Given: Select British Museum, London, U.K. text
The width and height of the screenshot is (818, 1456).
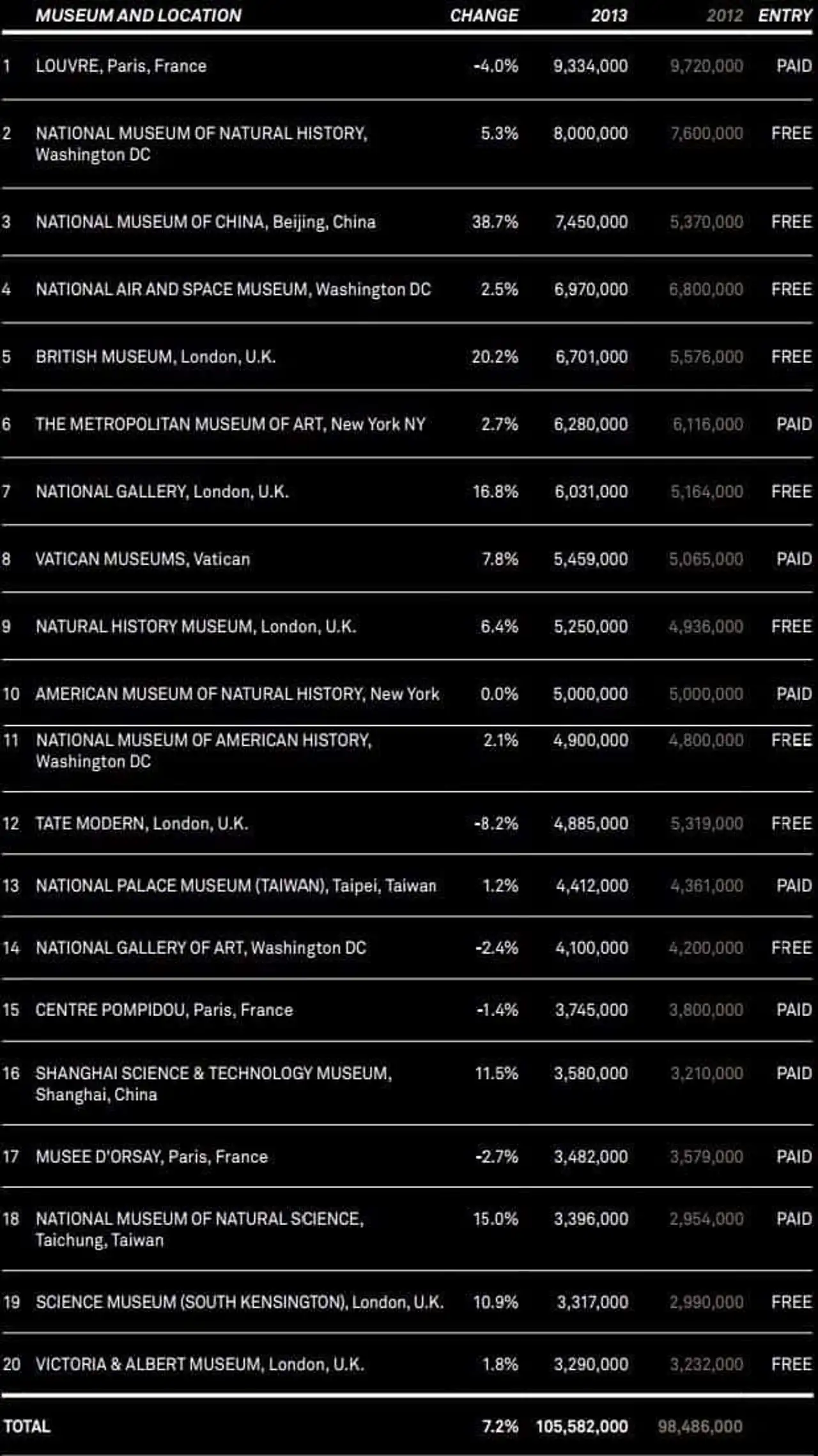Looking at the screenshot, I should click(155, 357).
